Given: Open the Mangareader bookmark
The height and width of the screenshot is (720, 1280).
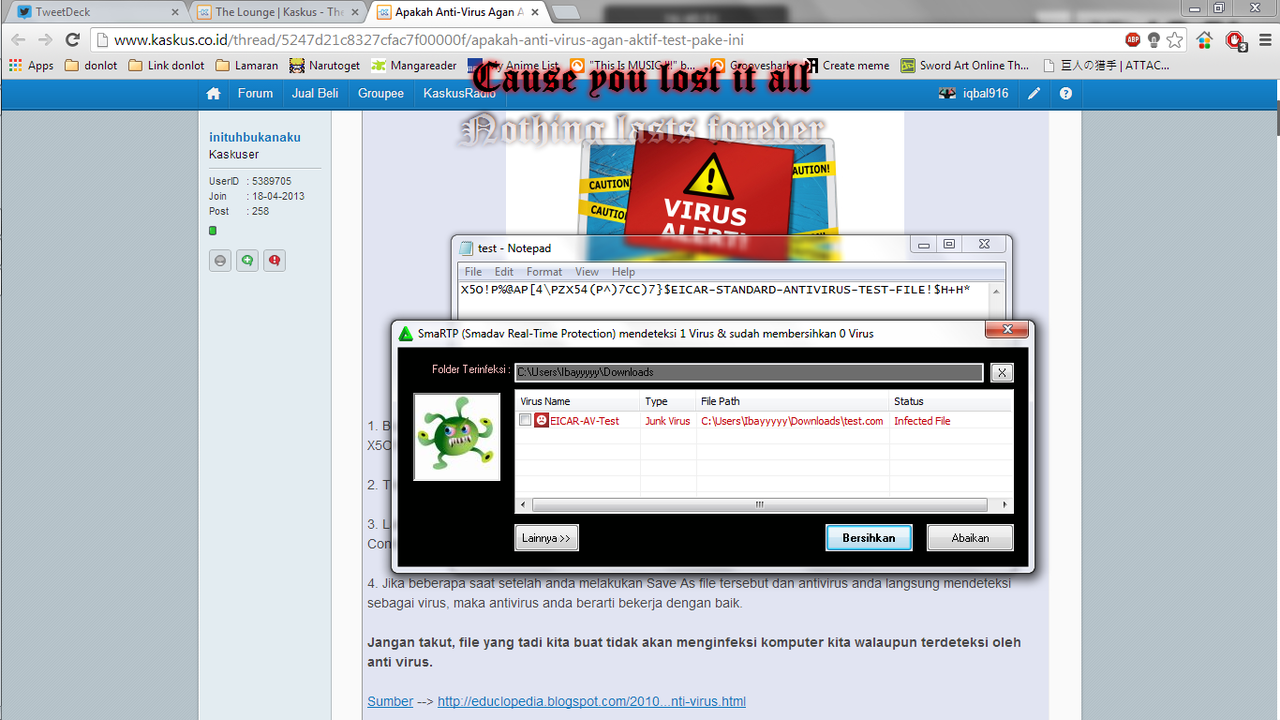Looking at the screenshot, I should pyautogui.click(x=414, y=65).
